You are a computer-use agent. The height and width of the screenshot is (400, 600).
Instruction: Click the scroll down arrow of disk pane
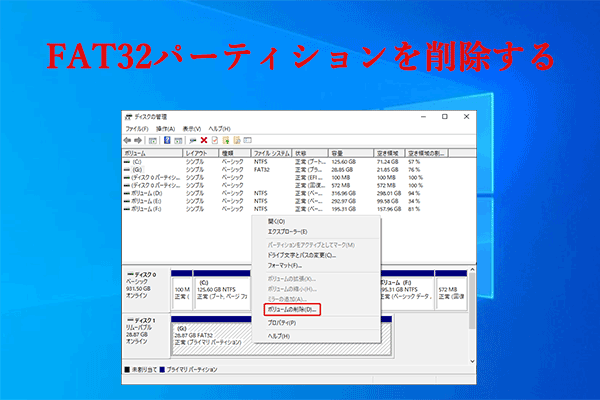point(472,361)
